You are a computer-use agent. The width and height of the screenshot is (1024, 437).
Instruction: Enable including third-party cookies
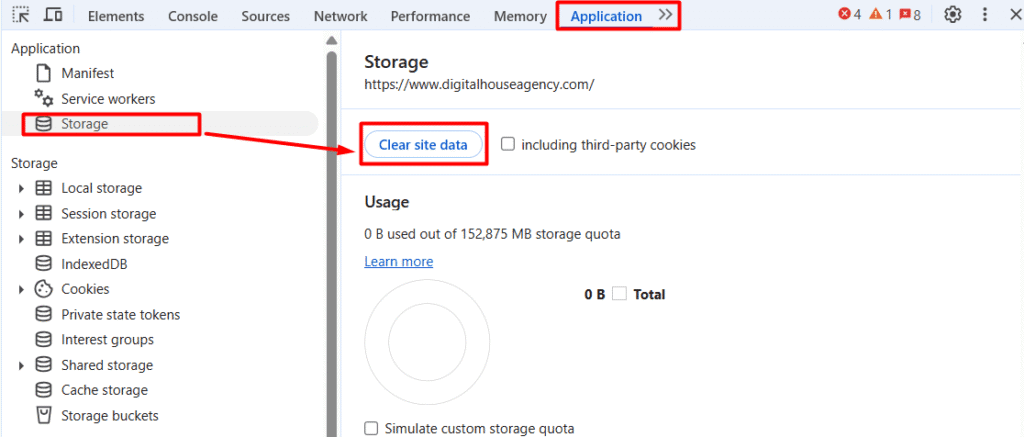[x=508, y=144]
